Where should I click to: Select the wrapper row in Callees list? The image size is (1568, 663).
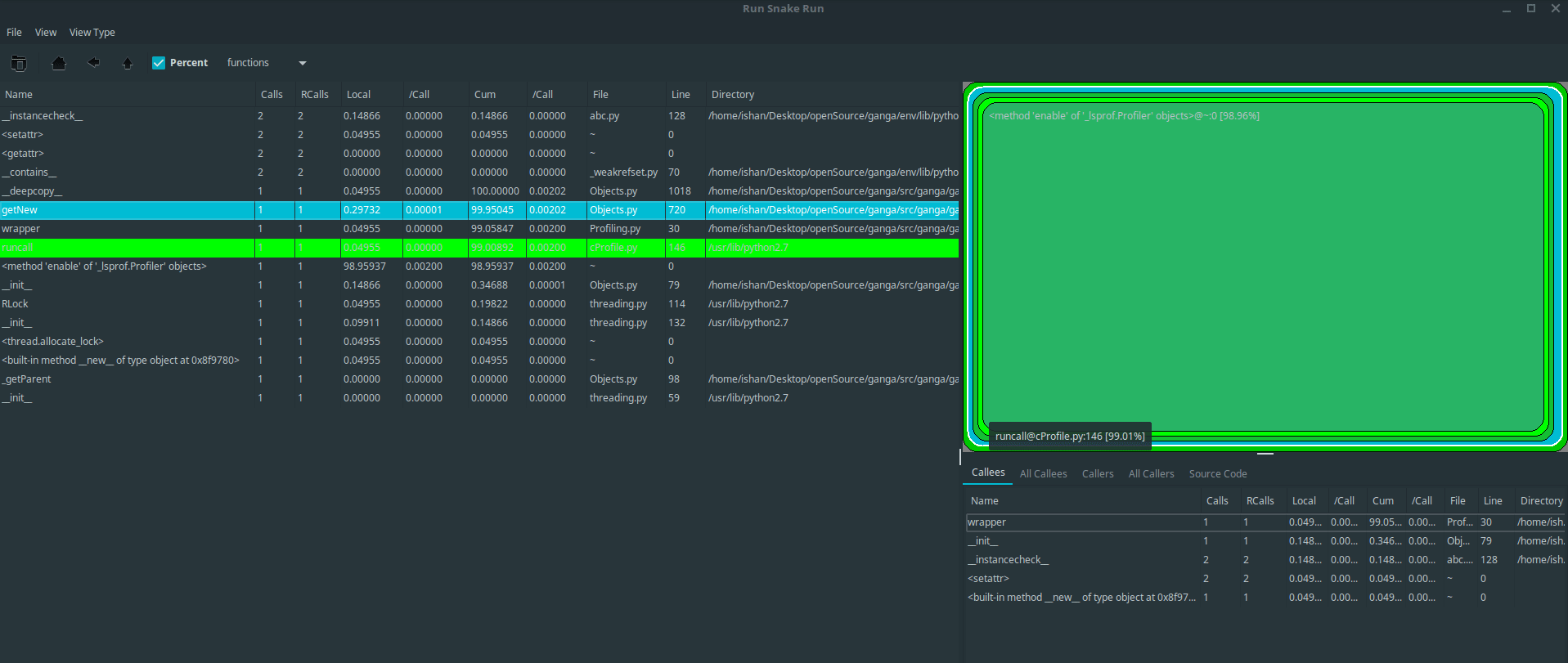point(1265,522)
